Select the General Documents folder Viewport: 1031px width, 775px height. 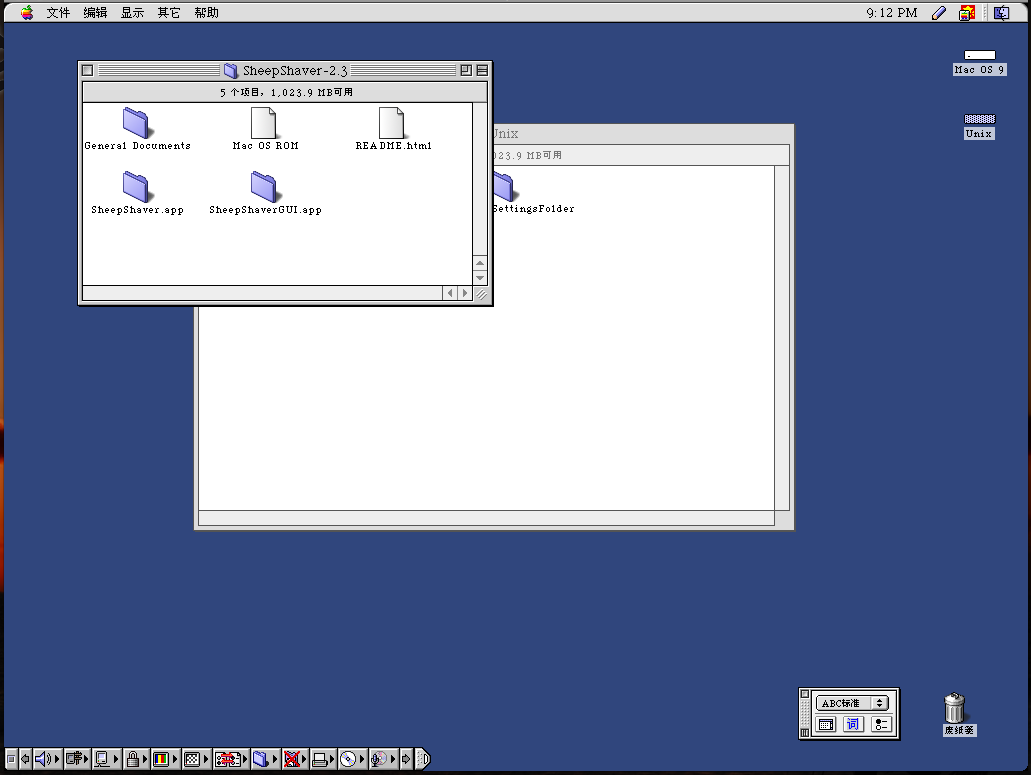[137, 129]
